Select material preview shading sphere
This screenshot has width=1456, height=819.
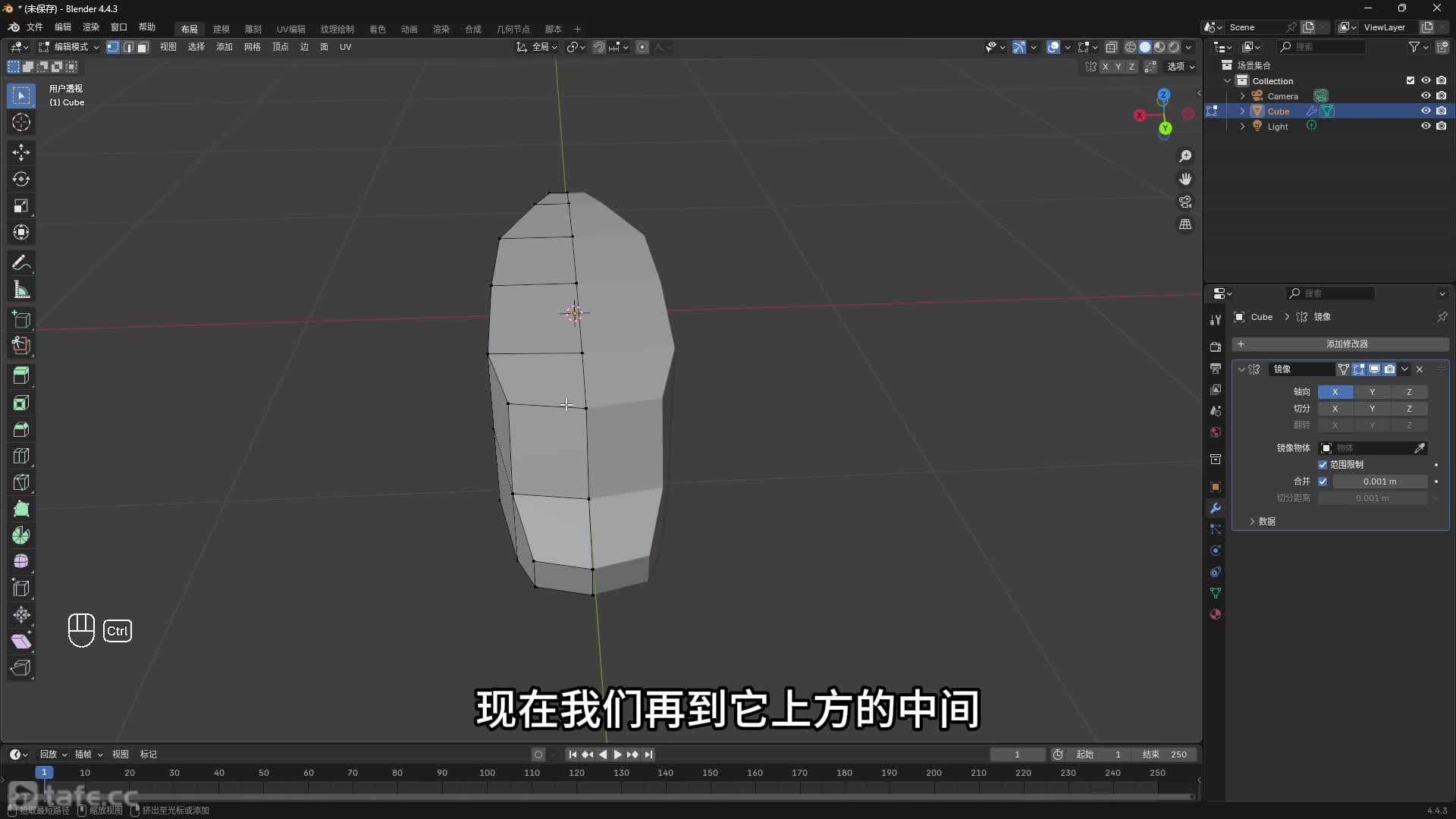coord(1159,47)
